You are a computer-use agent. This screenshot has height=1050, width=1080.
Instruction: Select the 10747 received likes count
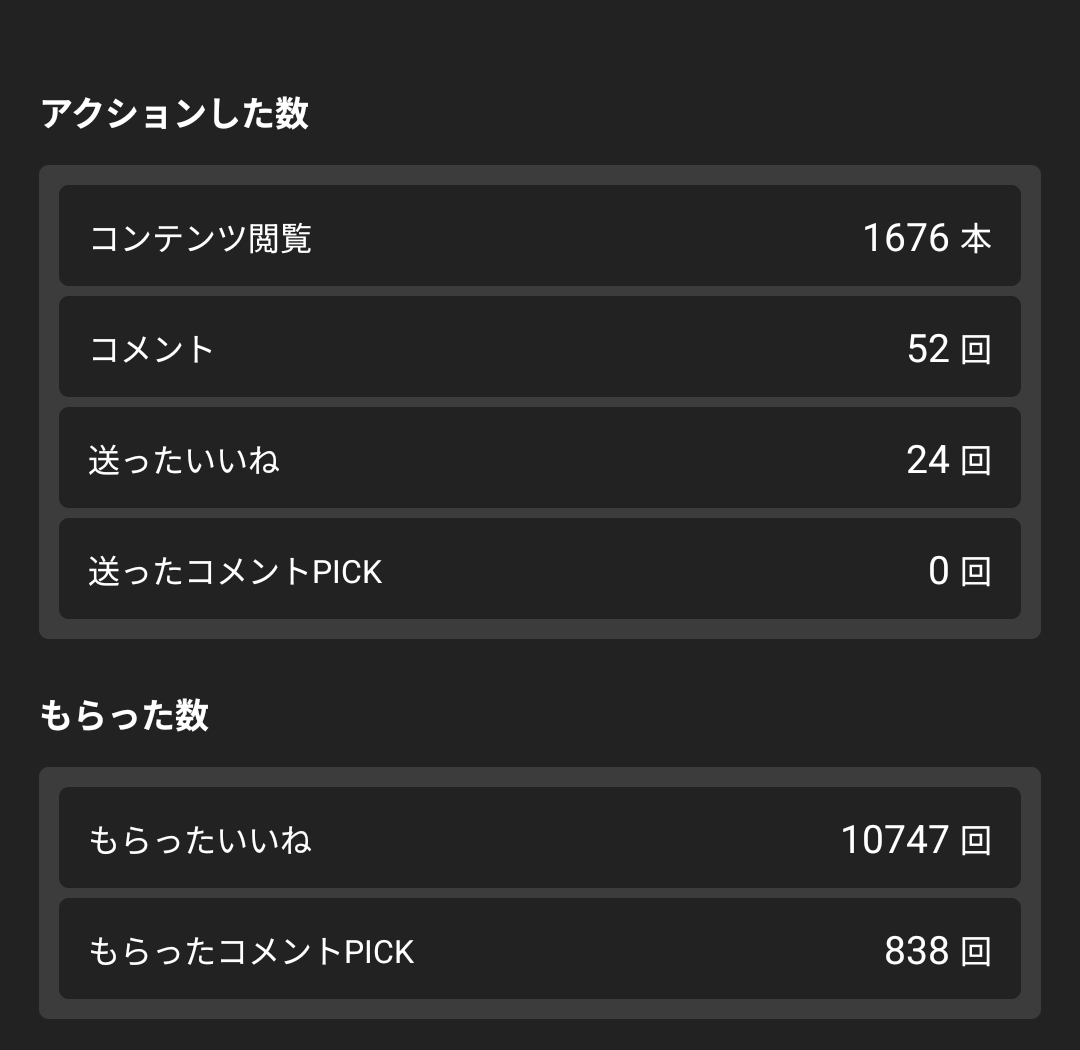tap(894, 839)
